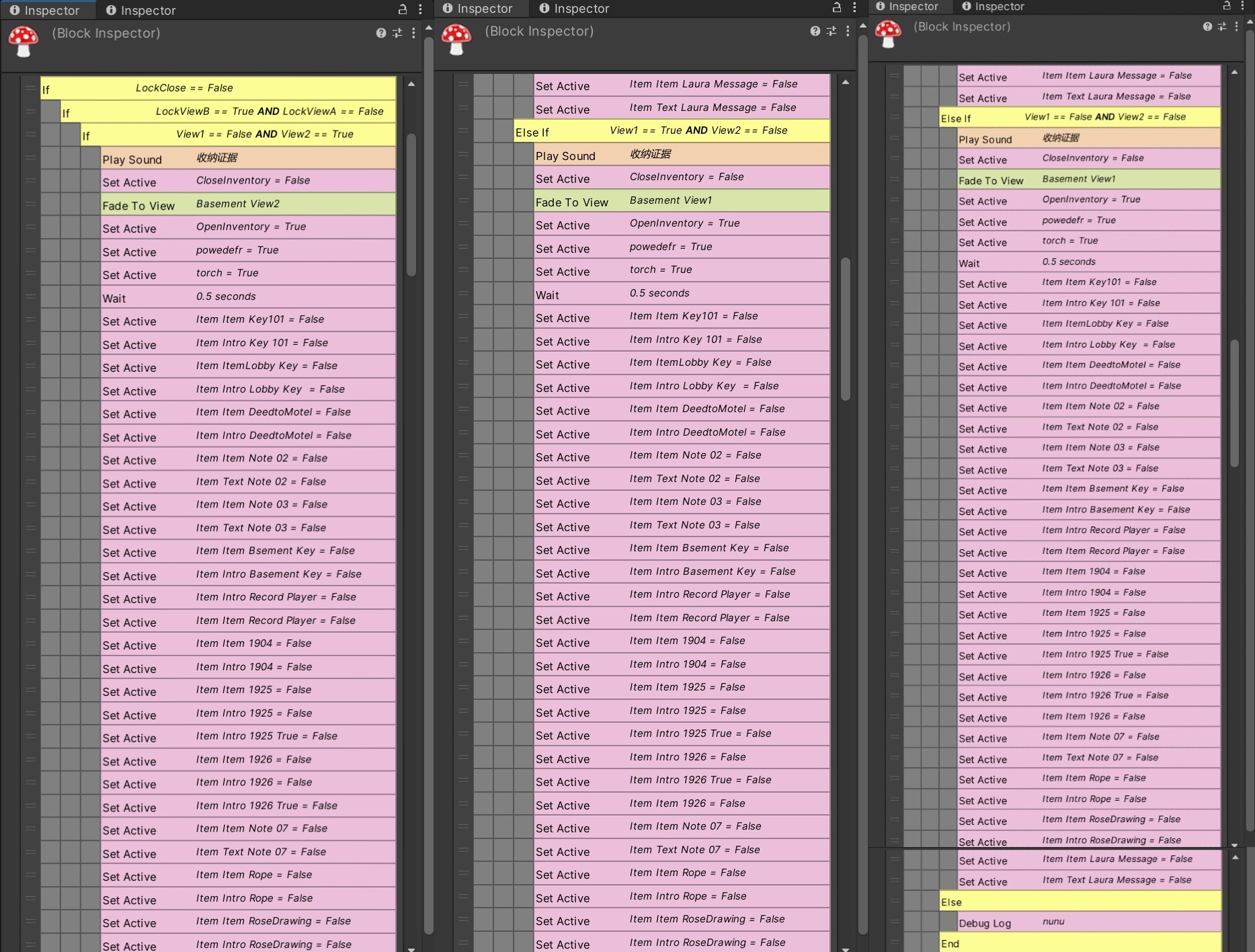Select the 'If LockViewB == True AND LockViewA == False' command
1255x952 pixels.
(x=228, y=112)
